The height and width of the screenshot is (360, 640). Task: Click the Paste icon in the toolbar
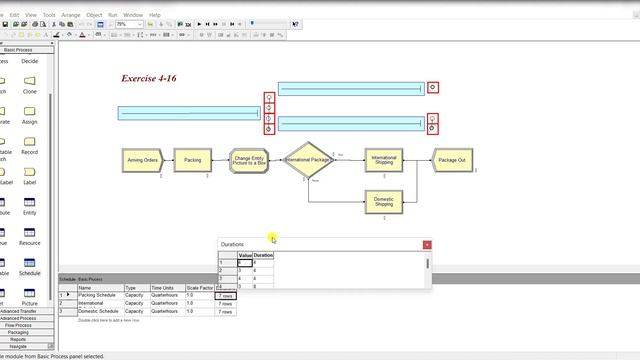pos(70,24)
